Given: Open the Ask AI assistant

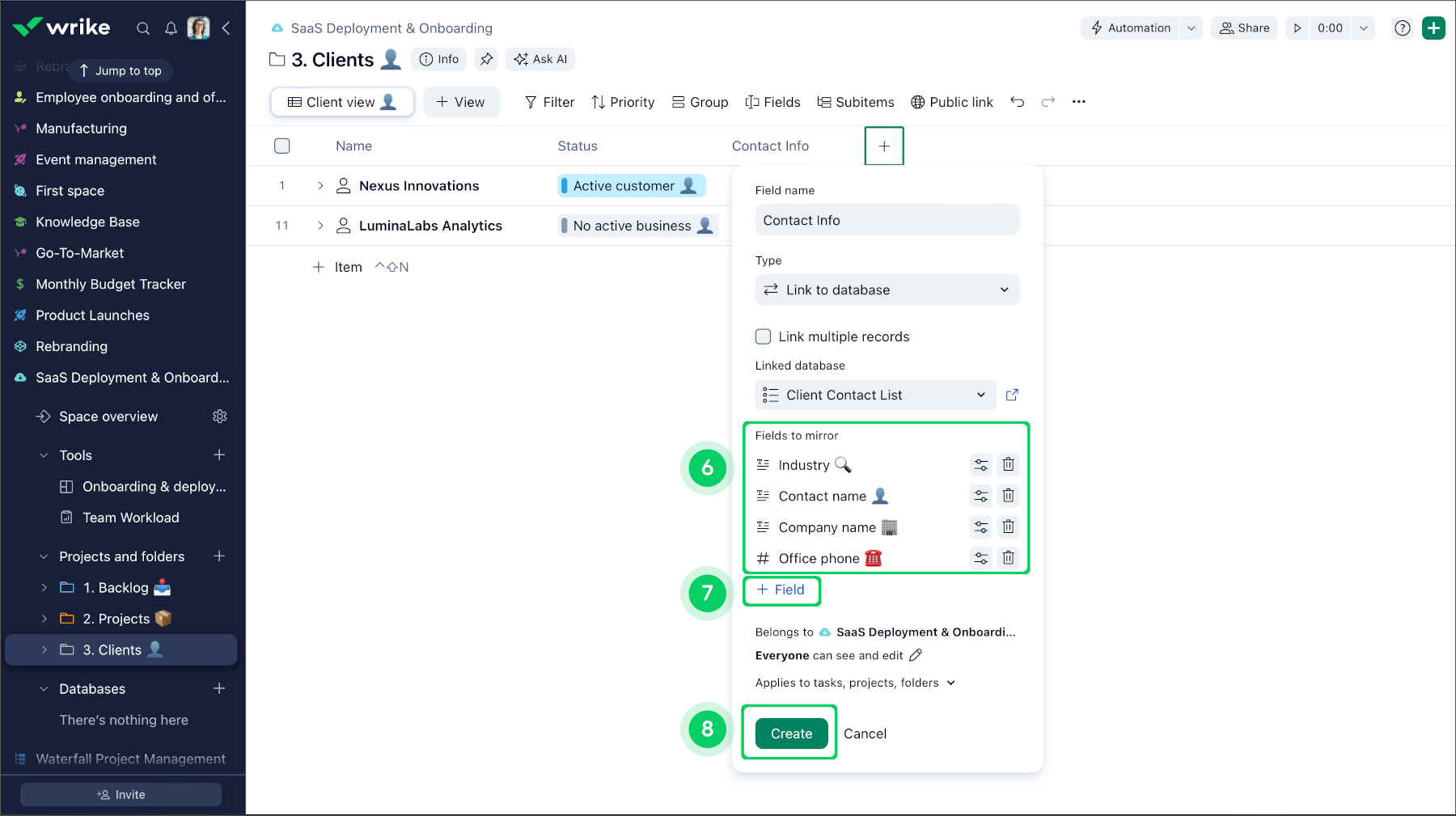Looking at the screenshot, I should [540, 58].
